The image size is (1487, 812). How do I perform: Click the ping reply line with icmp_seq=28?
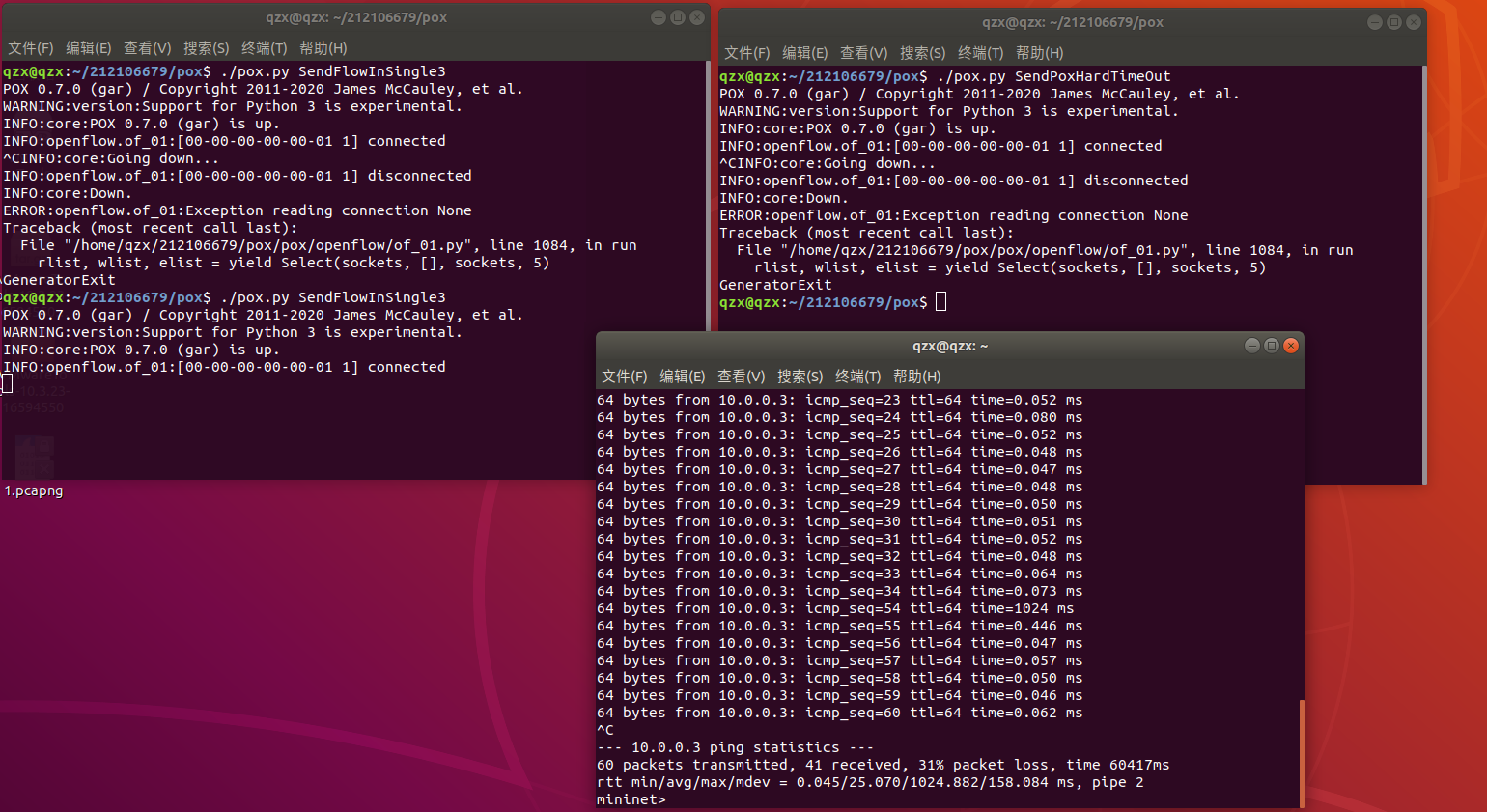[x=839, y=487]
